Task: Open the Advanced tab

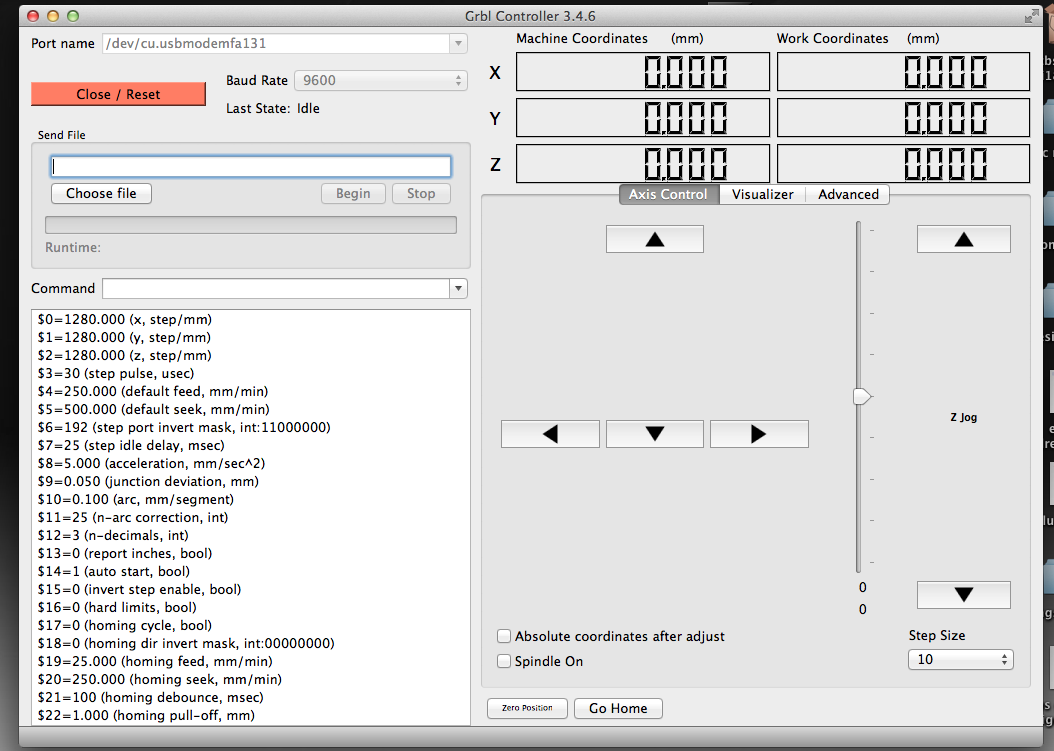Action: 846,194
